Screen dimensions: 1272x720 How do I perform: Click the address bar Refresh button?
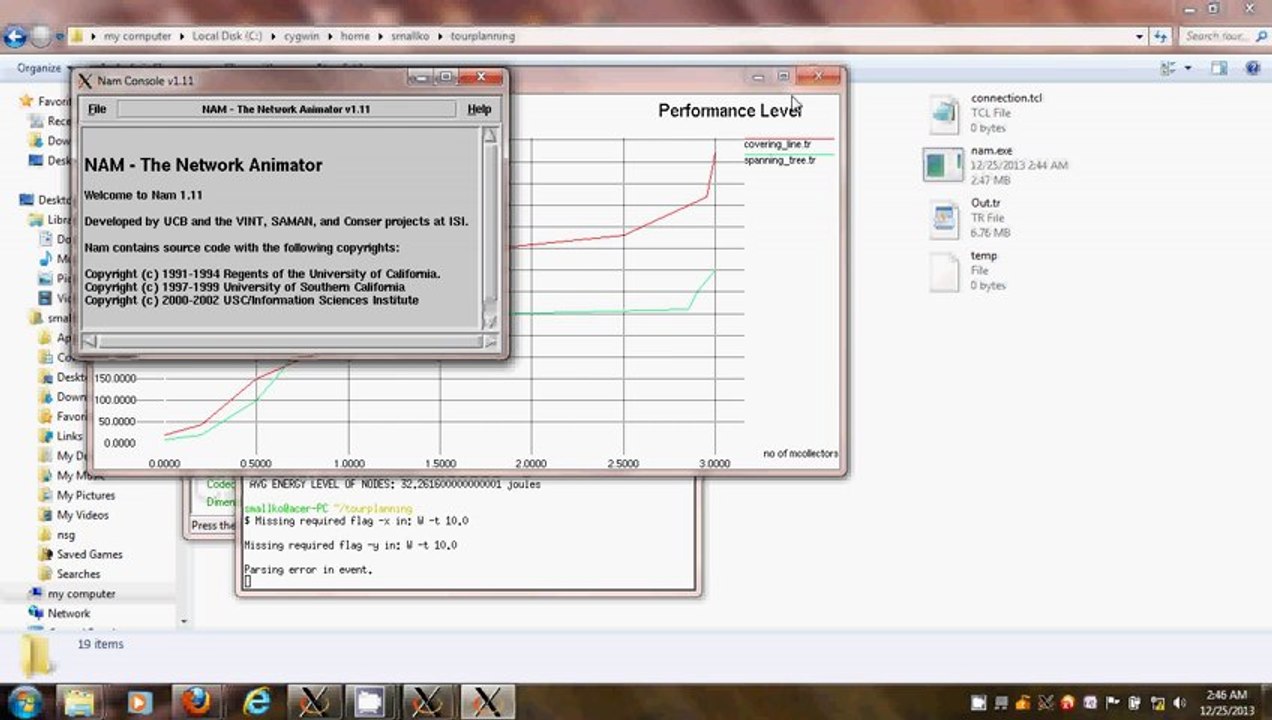click(x=1160, y=36)
